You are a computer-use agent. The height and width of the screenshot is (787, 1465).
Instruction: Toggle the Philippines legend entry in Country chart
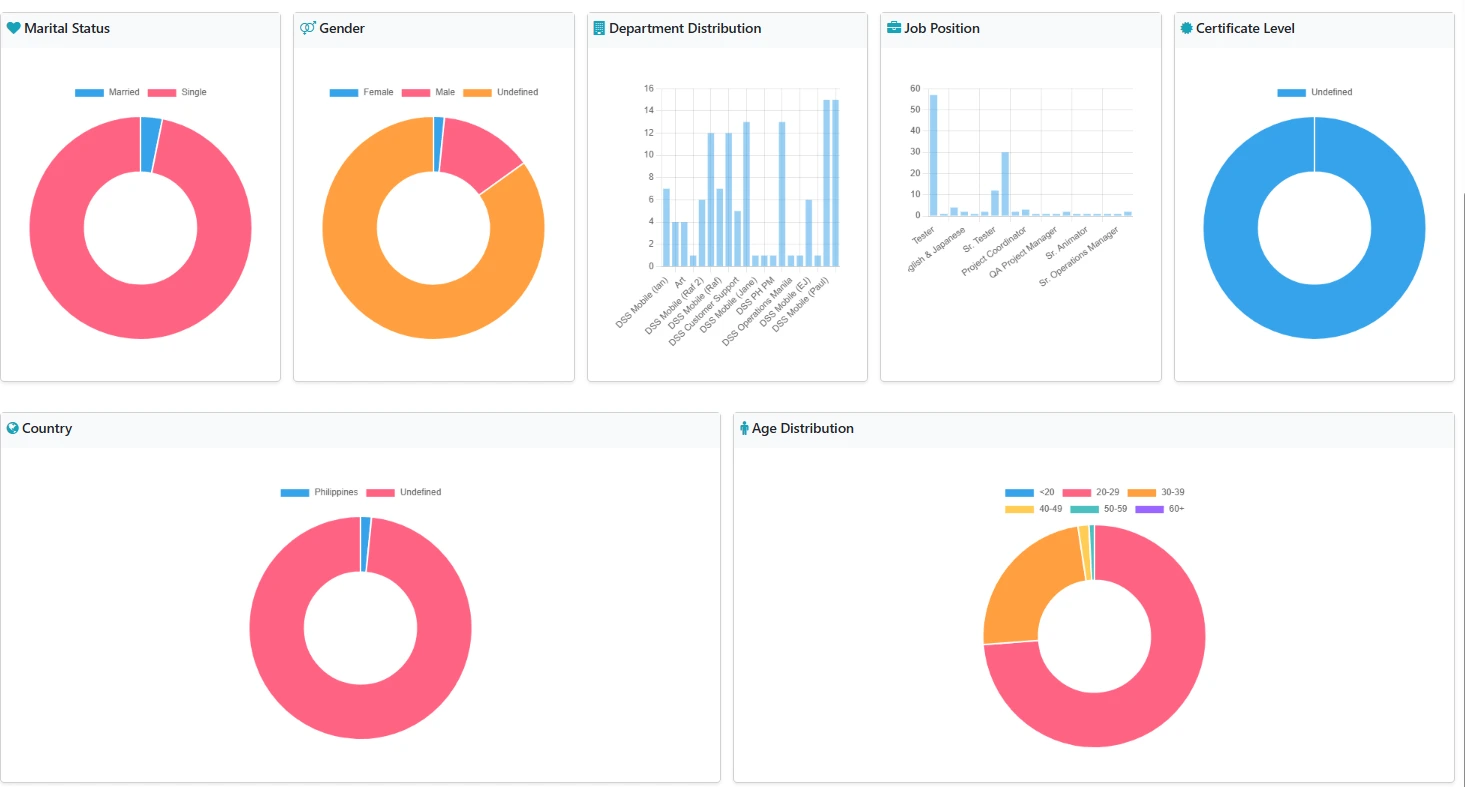[335, 493]
